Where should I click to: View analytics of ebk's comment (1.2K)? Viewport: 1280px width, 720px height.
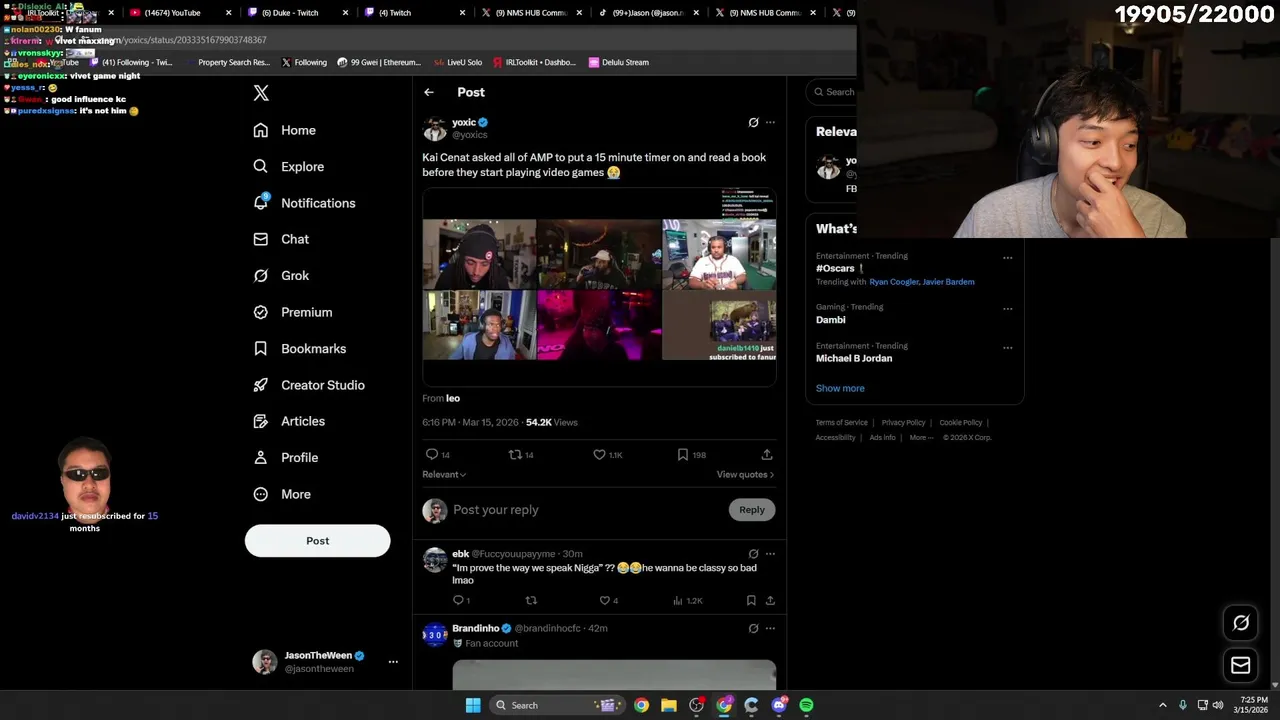click(x=688, y=600)
